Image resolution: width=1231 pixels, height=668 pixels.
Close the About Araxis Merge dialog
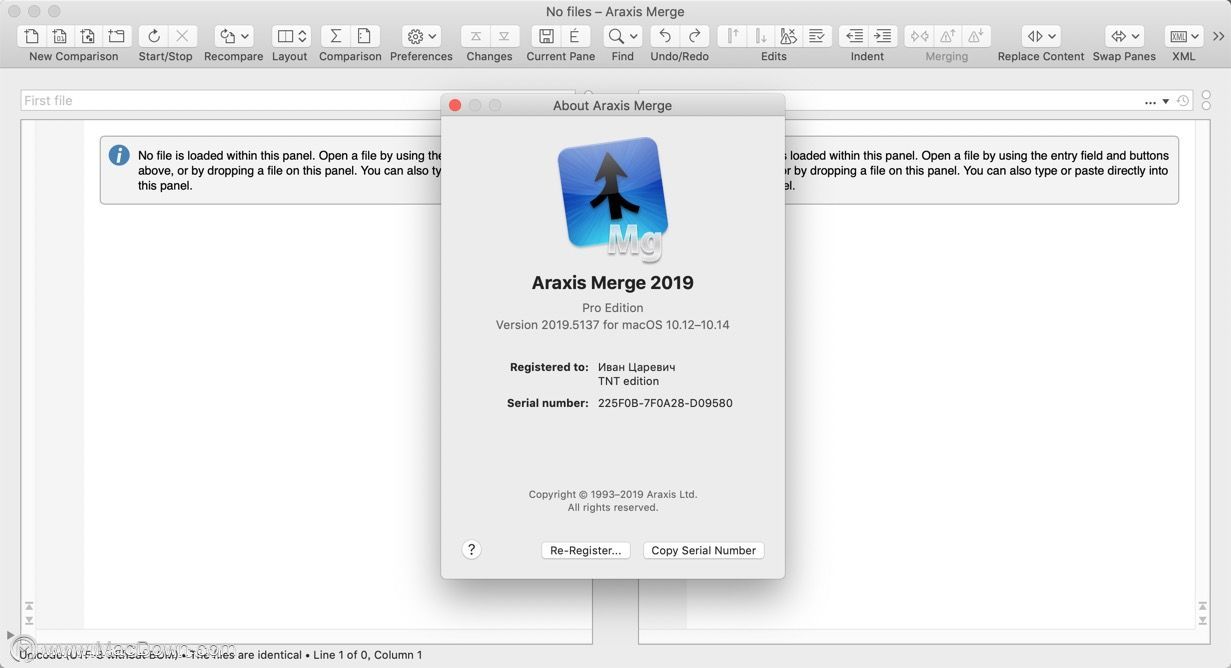point(455,105)
